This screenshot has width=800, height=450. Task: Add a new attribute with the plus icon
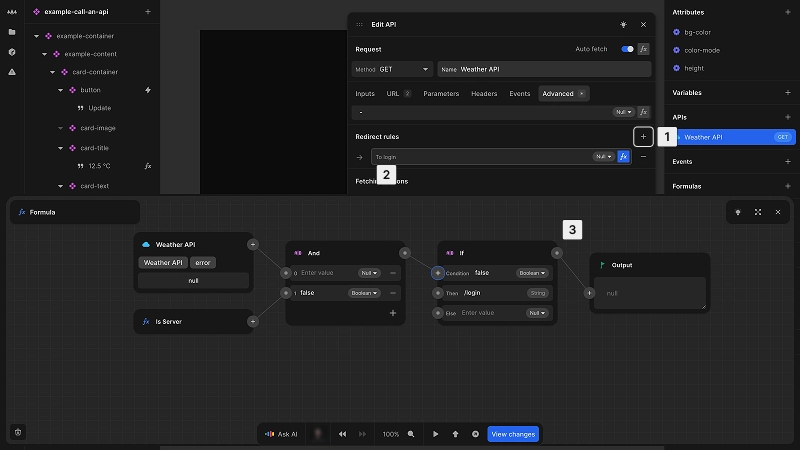(788, 12)
